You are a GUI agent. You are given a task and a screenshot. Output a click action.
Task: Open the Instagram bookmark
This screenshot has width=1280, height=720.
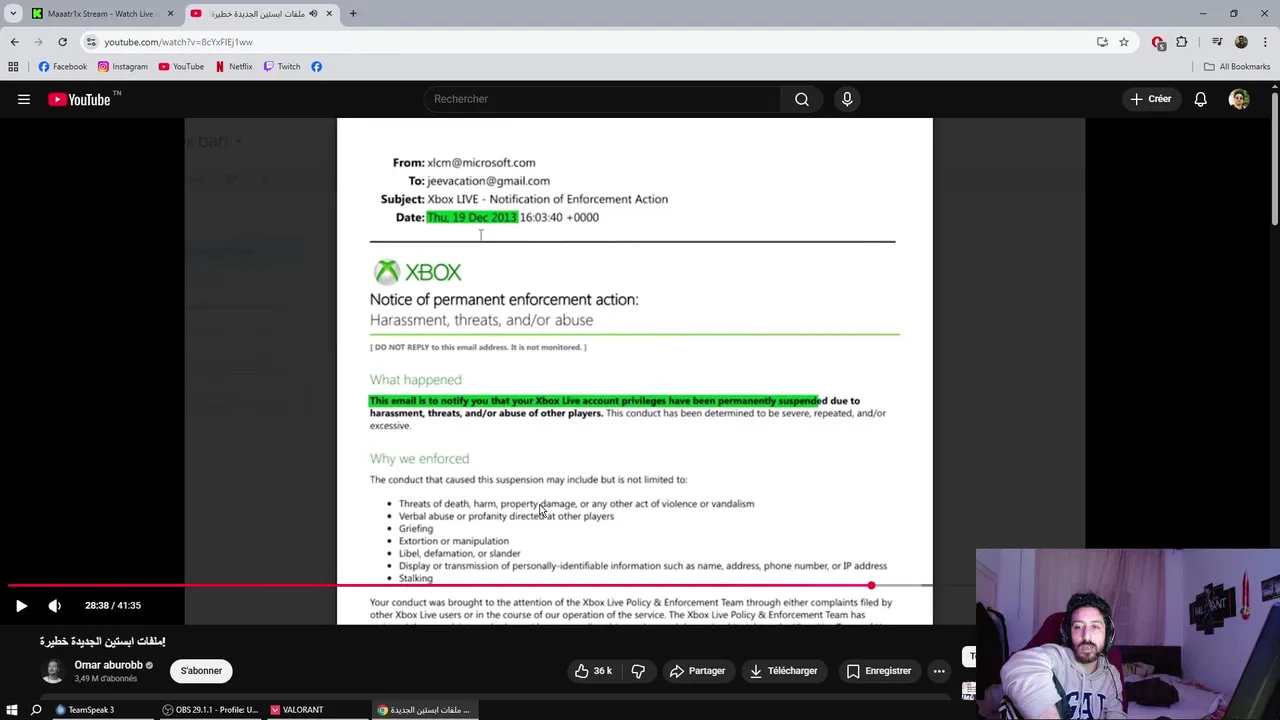point(123,67)
